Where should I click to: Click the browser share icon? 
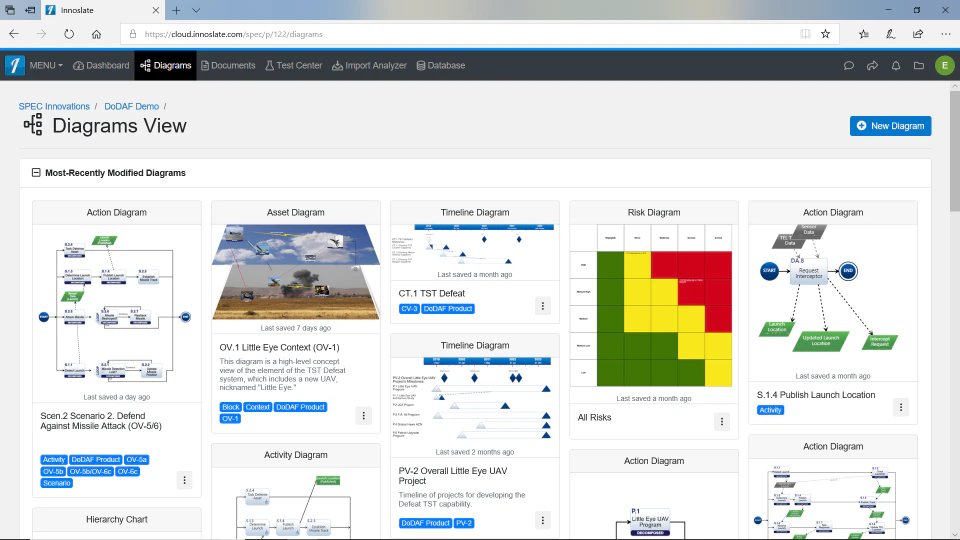pos(918,34)
